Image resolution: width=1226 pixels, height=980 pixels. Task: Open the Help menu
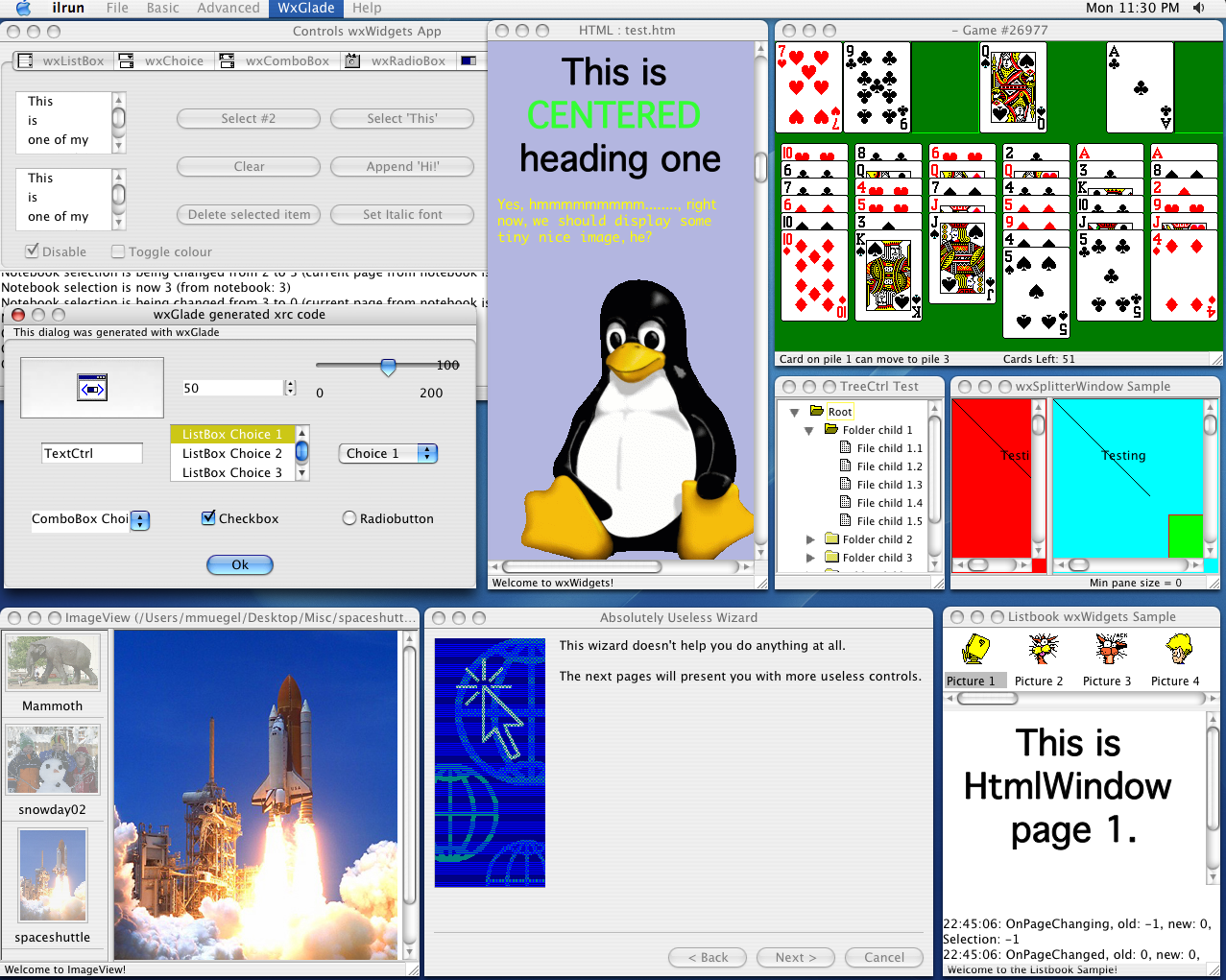(x=367, y=8)
